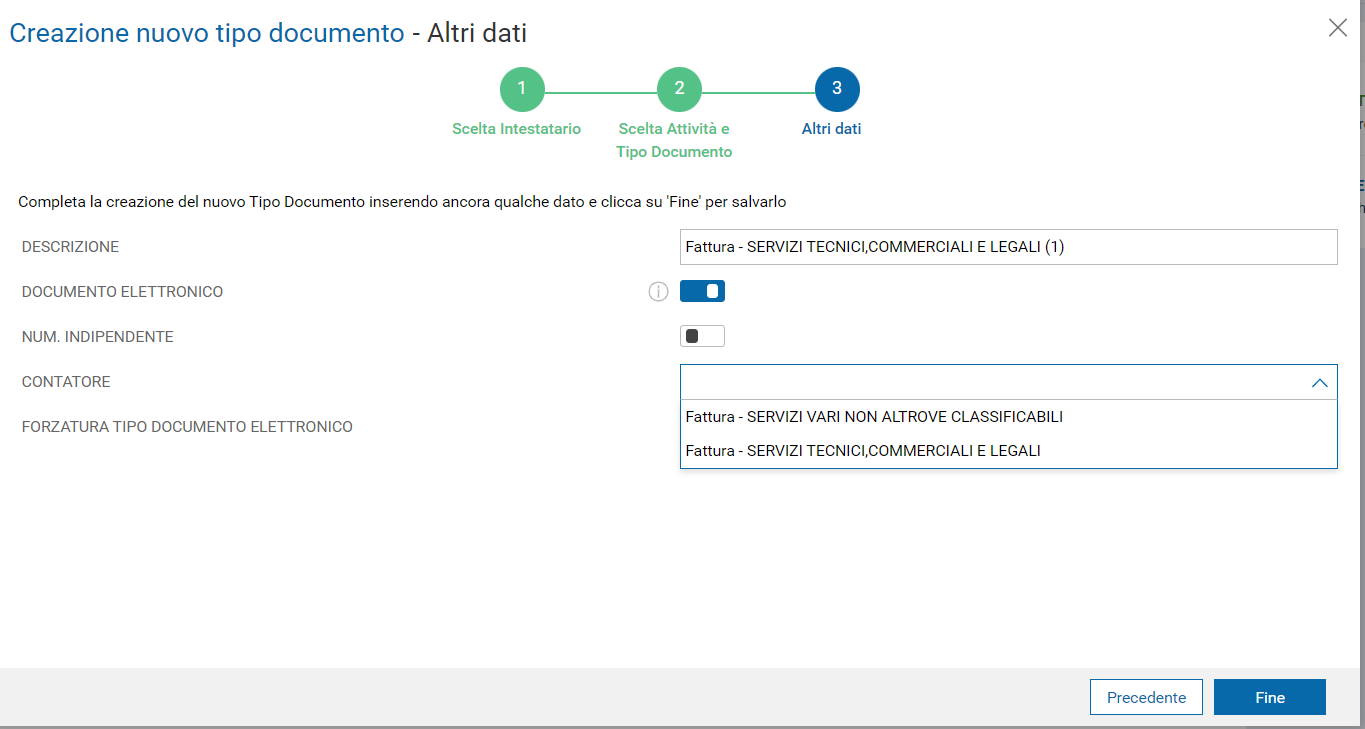The height and width of the screenshot is (729, 1365).
Task: Click the CONTATORE label
Action: [x=66, y=382]
